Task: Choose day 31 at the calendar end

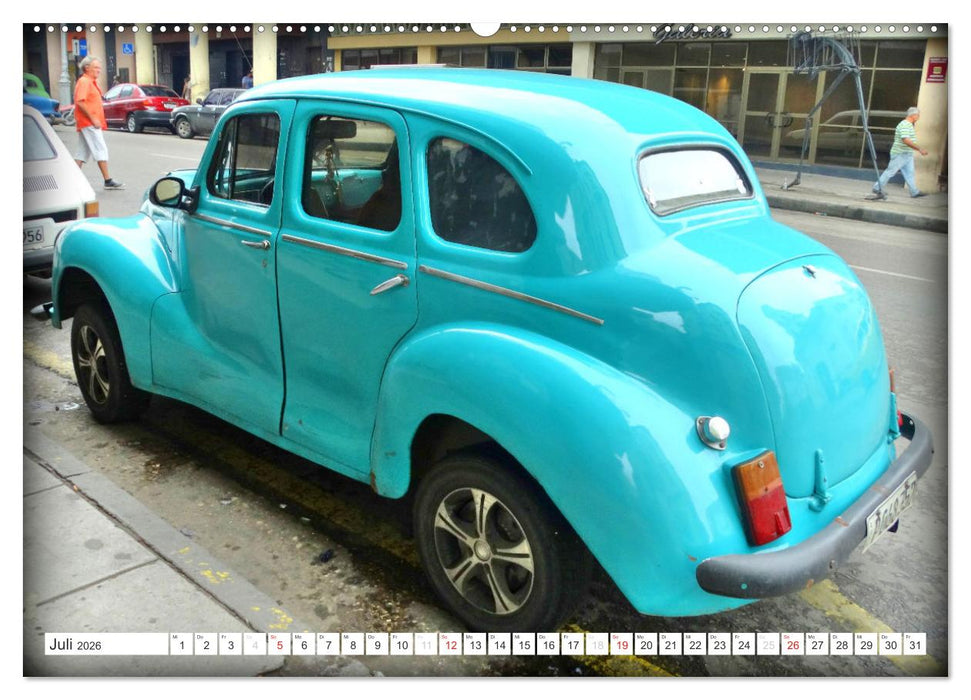Action: (x=913, y=645)
